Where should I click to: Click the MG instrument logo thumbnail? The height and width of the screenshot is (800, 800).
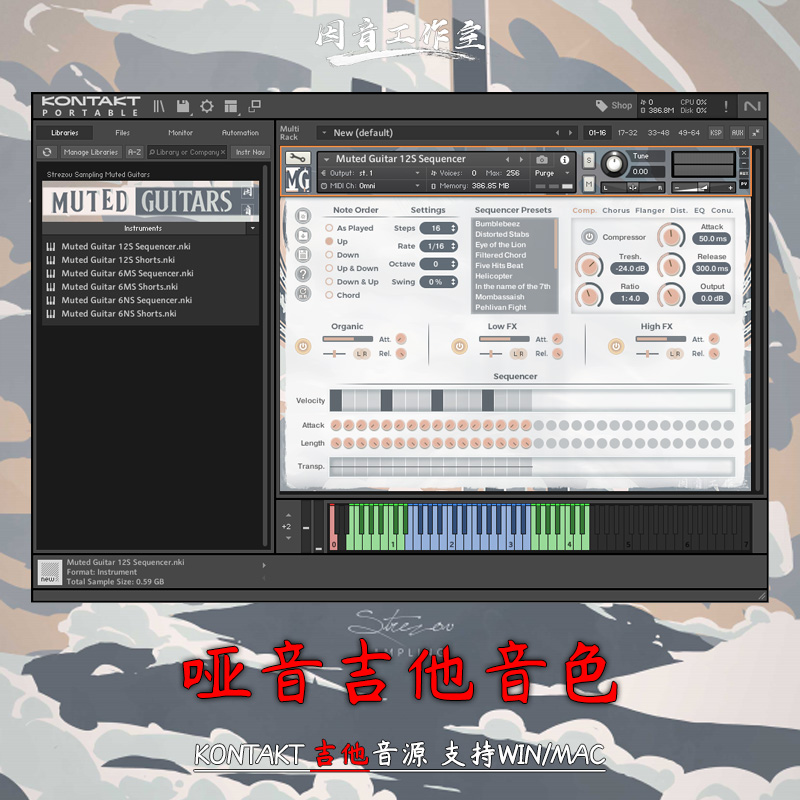(298, 179)
